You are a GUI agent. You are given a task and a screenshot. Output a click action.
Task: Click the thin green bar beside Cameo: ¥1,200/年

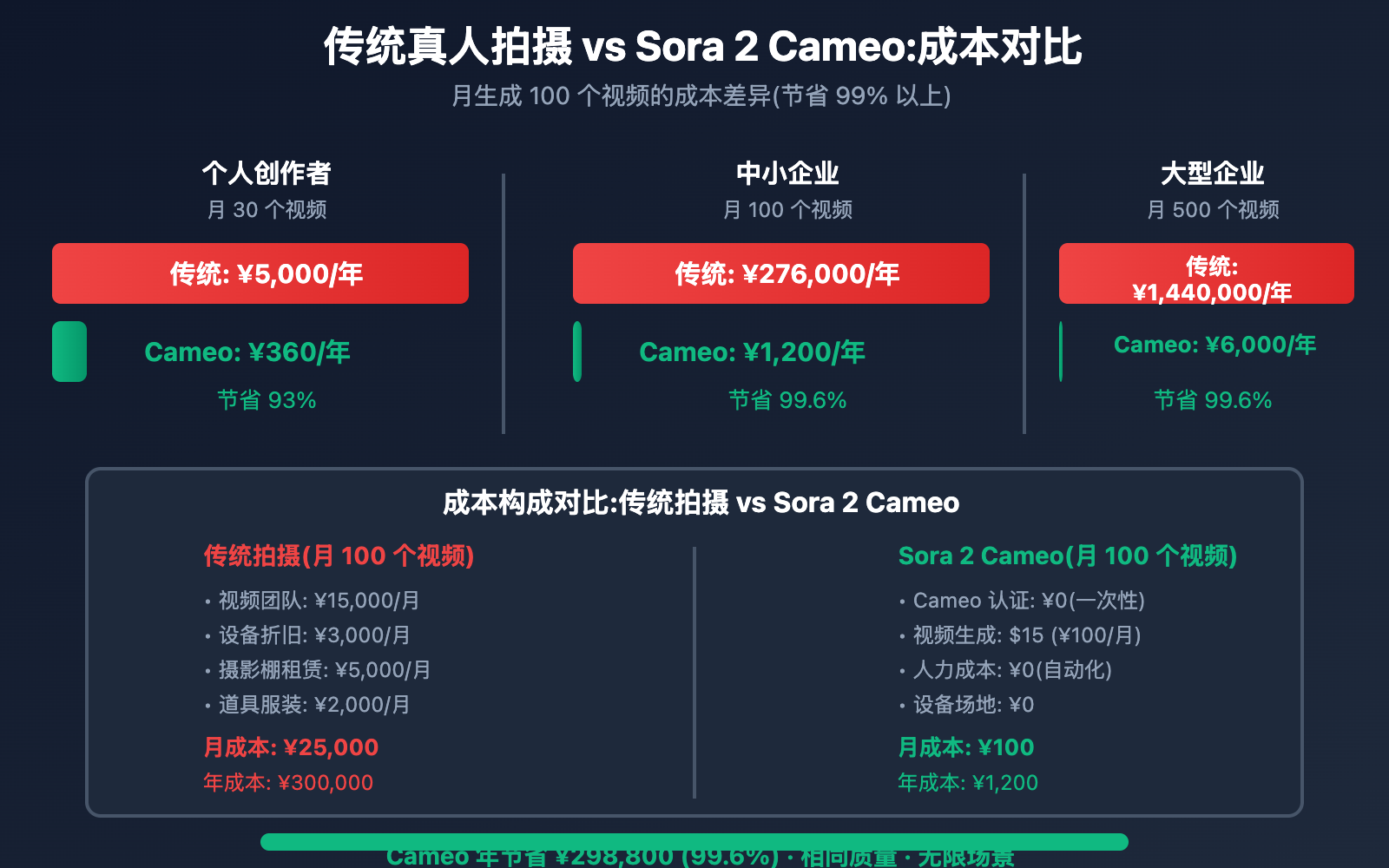pos(577,352)
